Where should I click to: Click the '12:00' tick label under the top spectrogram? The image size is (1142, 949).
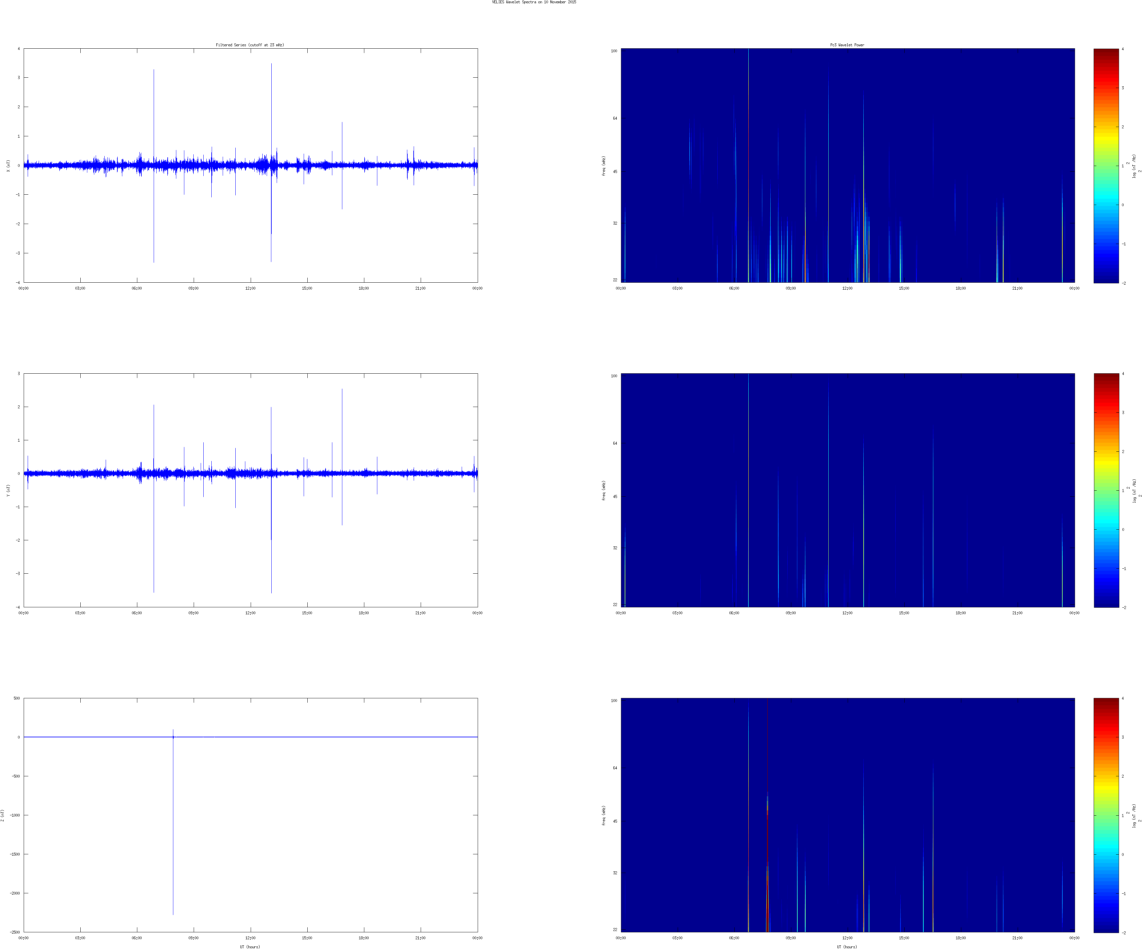tap(848, 288)
